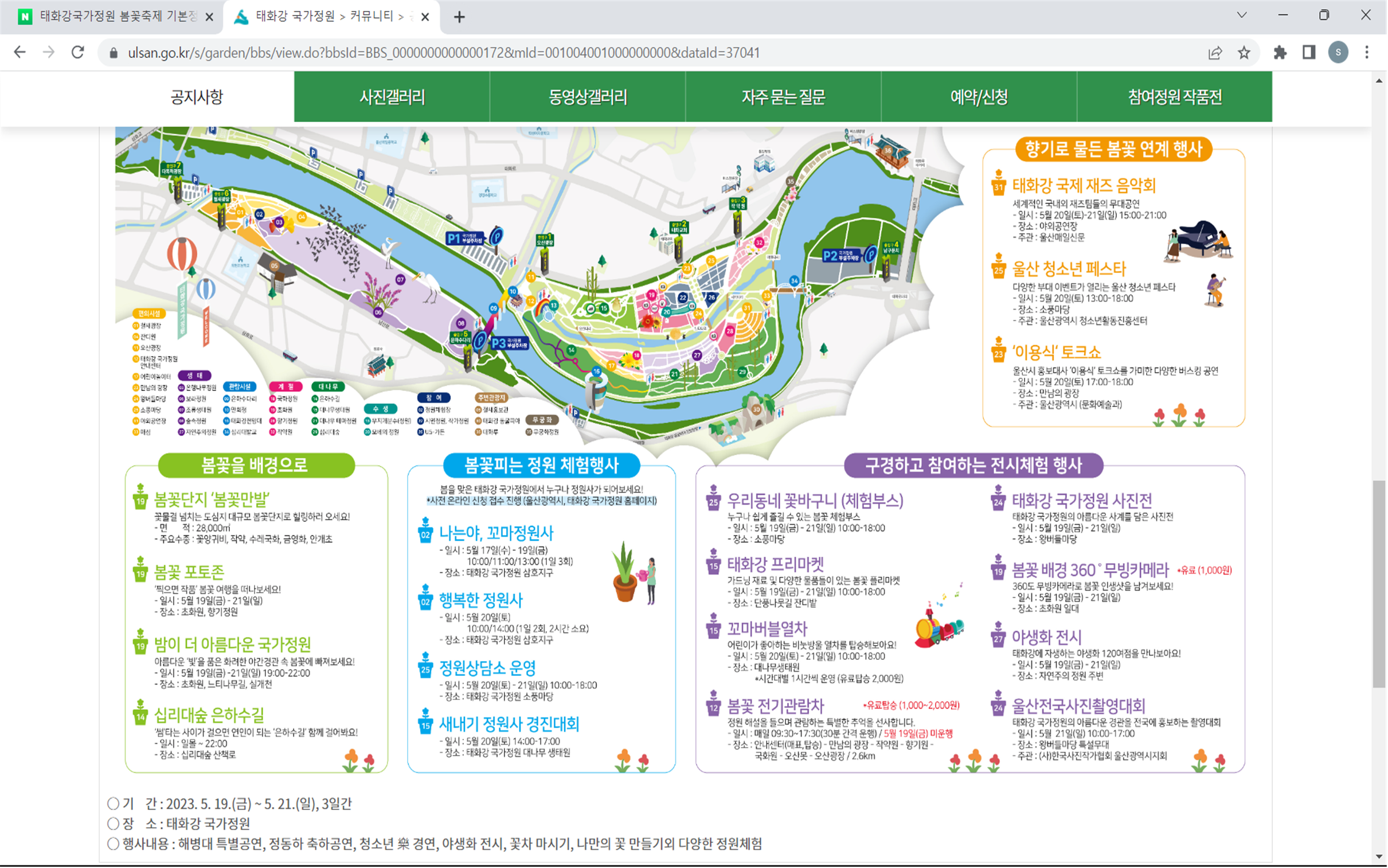Close the 태화강 국가정원 커뮤니티 tab
Viewport: 1388px width, 868px height.
coord(425,17)
